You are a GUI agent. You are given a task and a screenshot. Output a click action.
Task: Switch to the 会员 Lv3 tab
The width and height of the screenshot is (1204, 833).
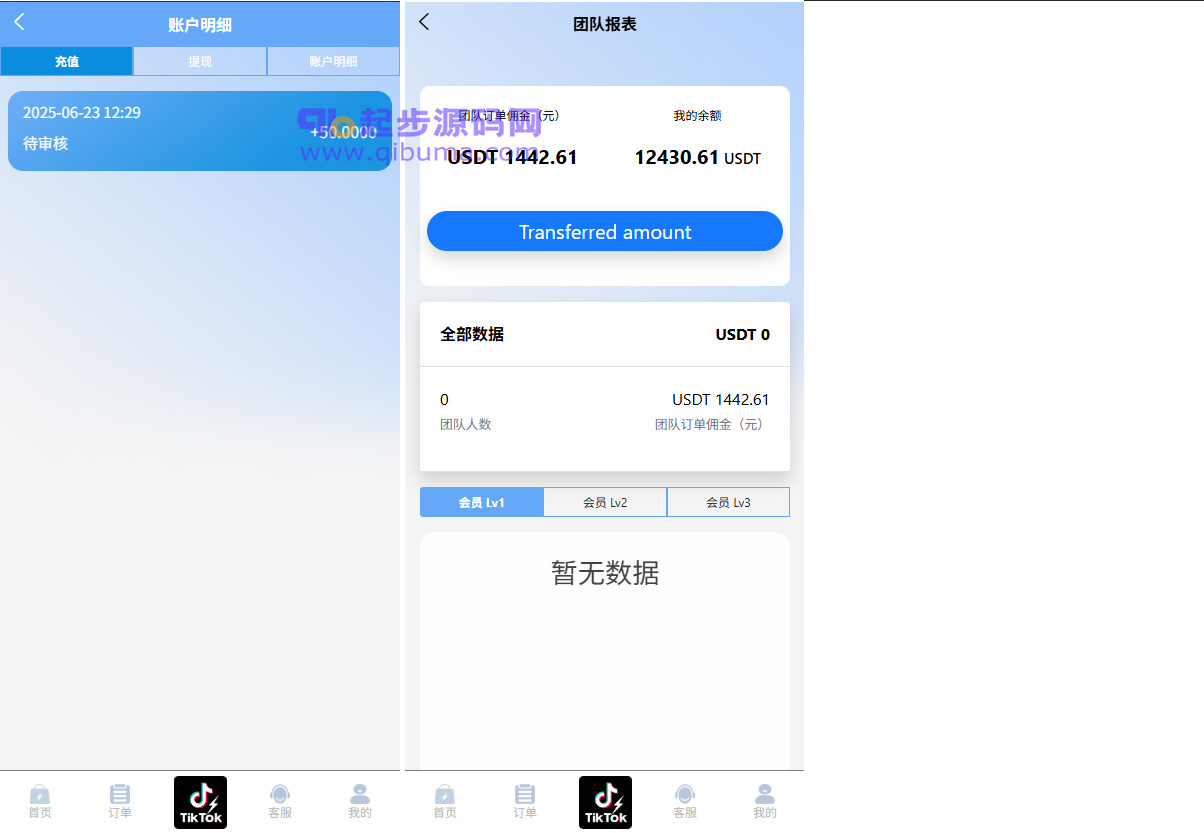tap(728, 502)
